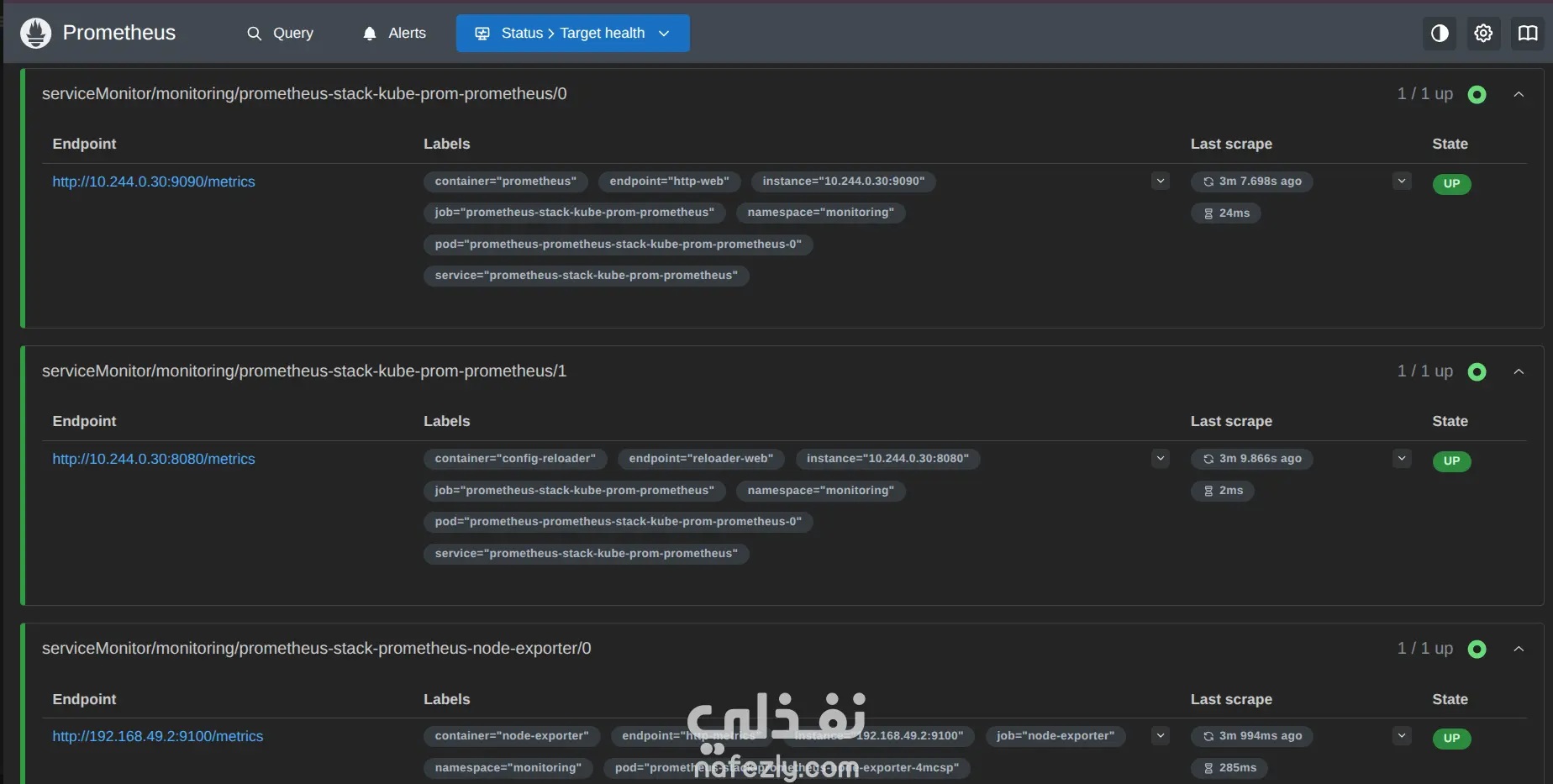Click the endpoint="reloader-web" label chip

coord(702,459)
